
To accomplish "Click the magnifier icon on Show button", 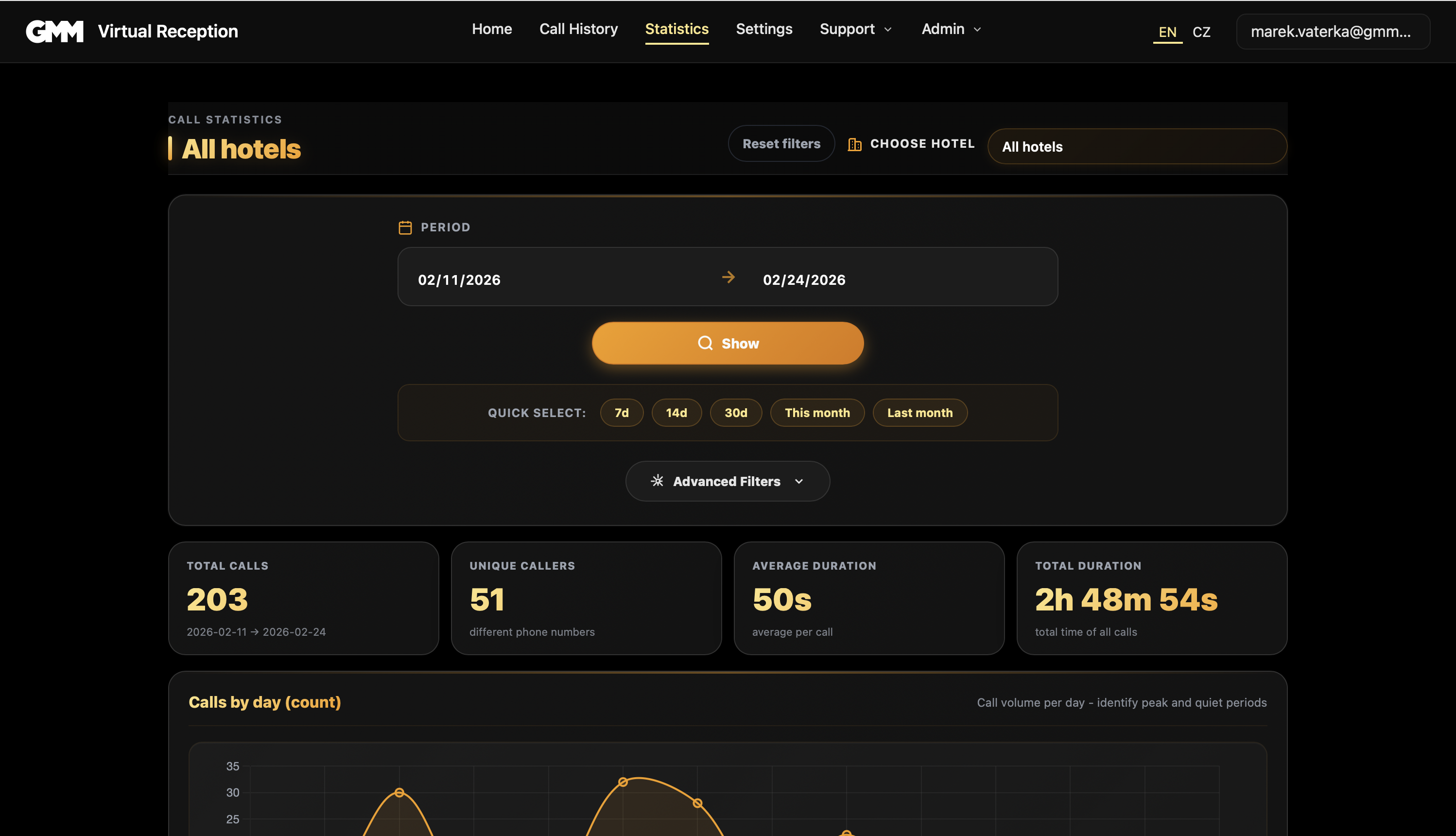I will coord(705,343).
